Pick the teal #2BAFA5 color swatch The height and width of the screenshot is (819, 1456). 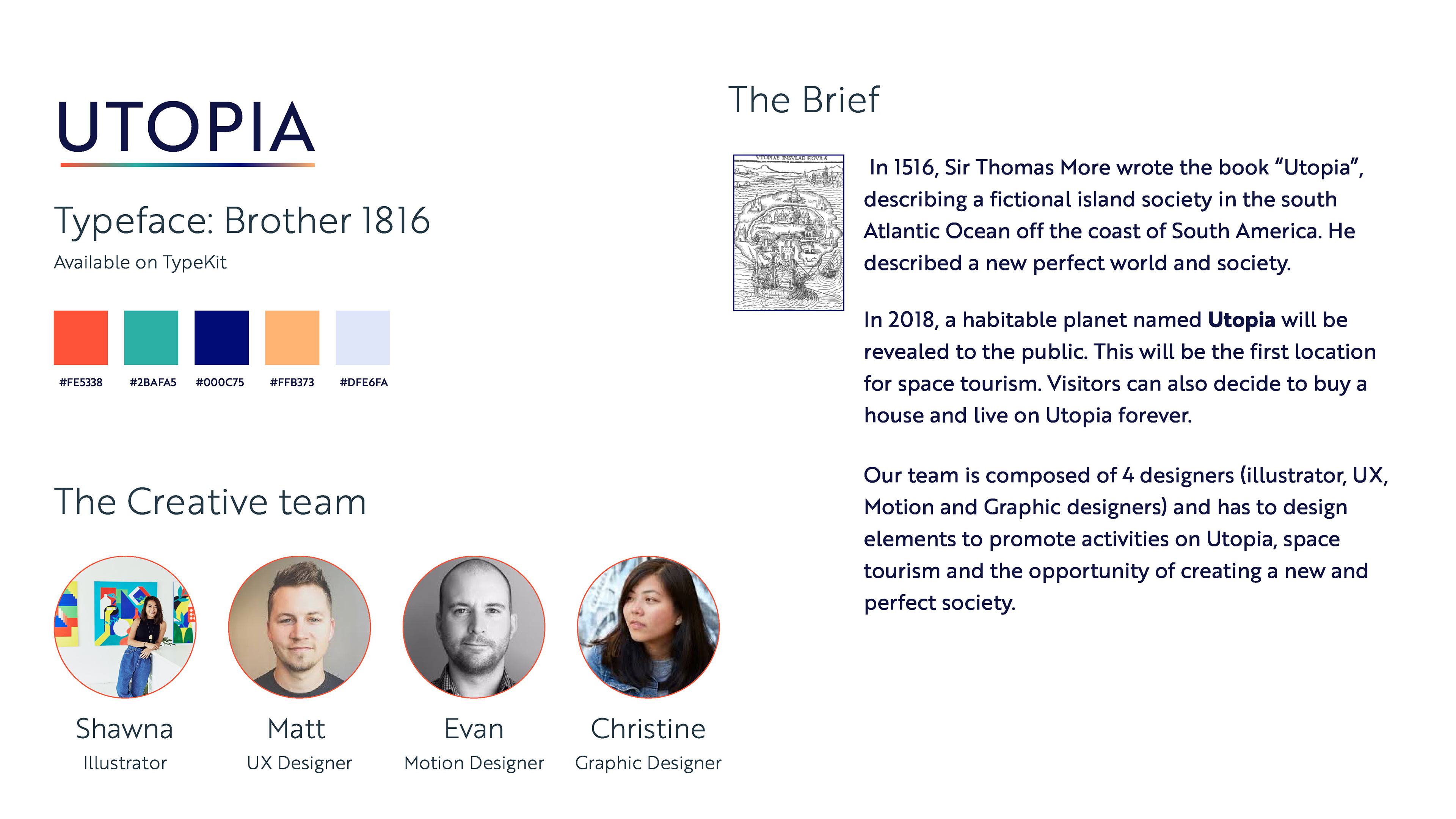click(151, 337)
